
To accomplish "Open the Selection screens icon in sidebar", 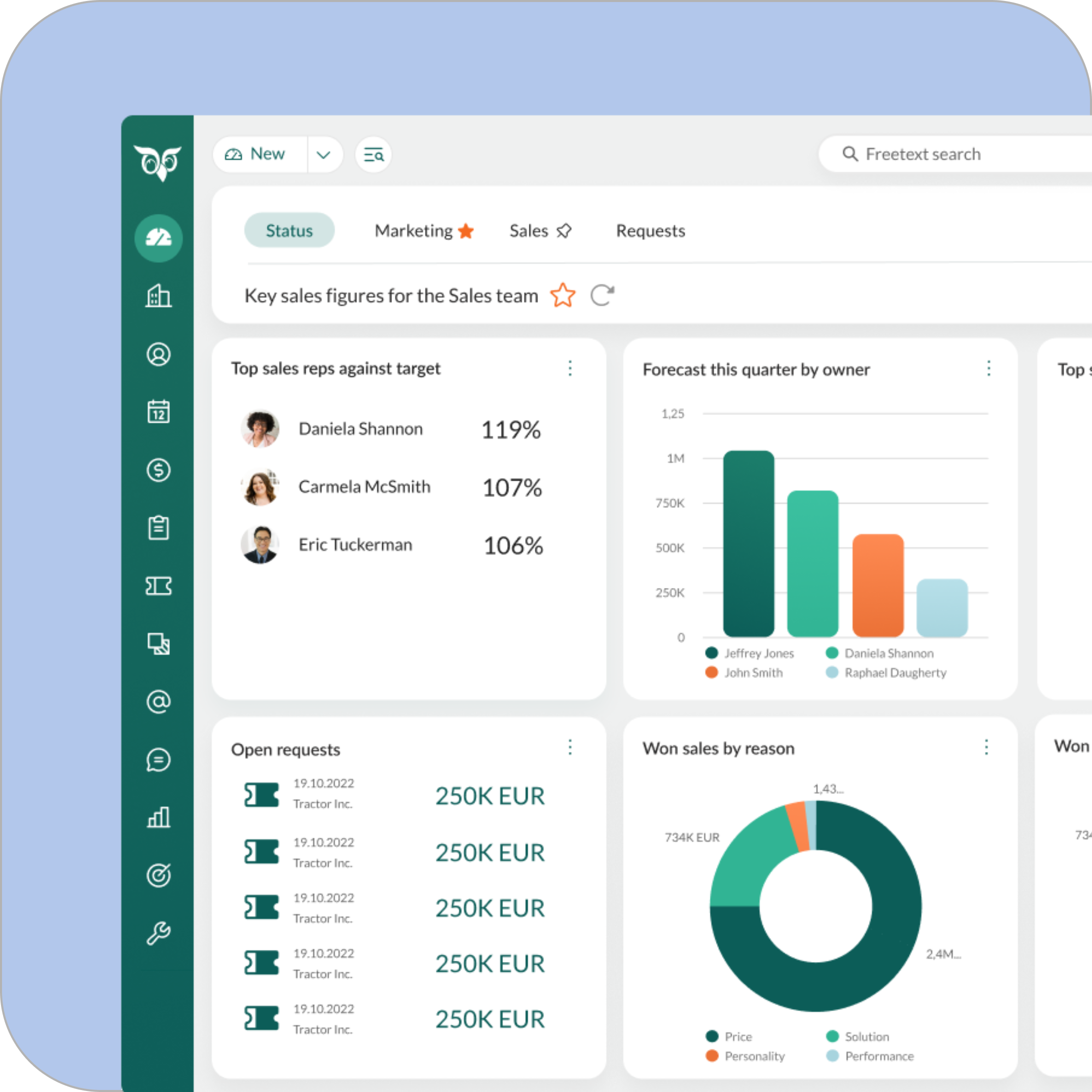I will [x=158, y=644].
